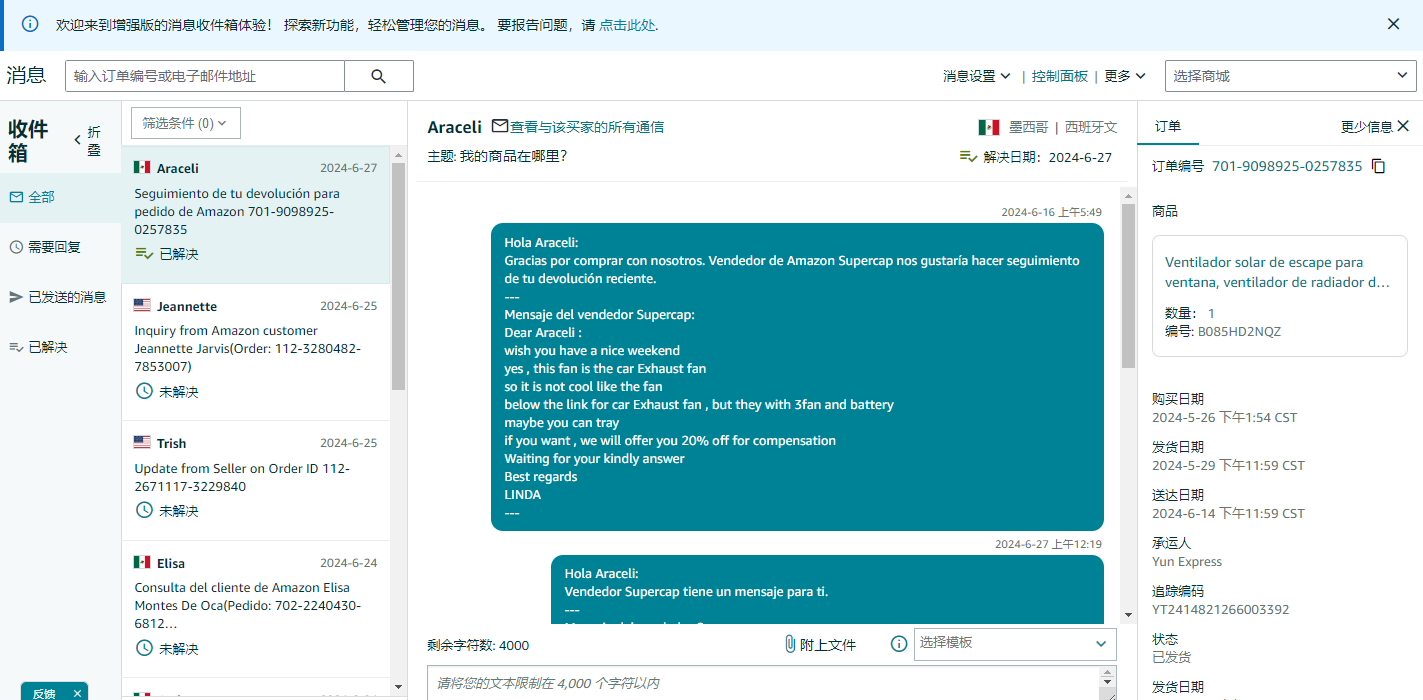Click the order number search field
This screenshot has height=700, width=1423.
click(x=205, y=76)
